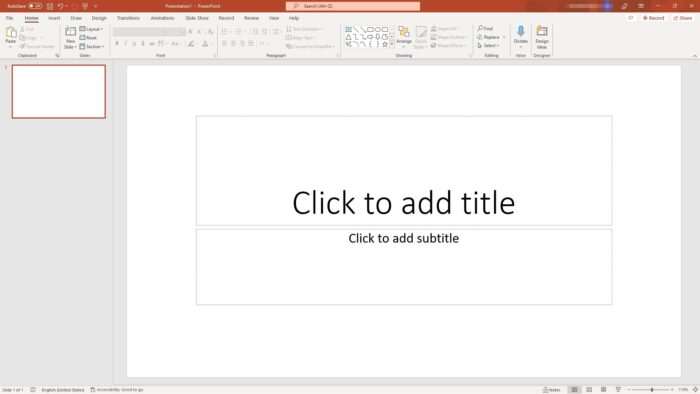Click the Text Highlight Color button
700x394 pixels.
191,44
